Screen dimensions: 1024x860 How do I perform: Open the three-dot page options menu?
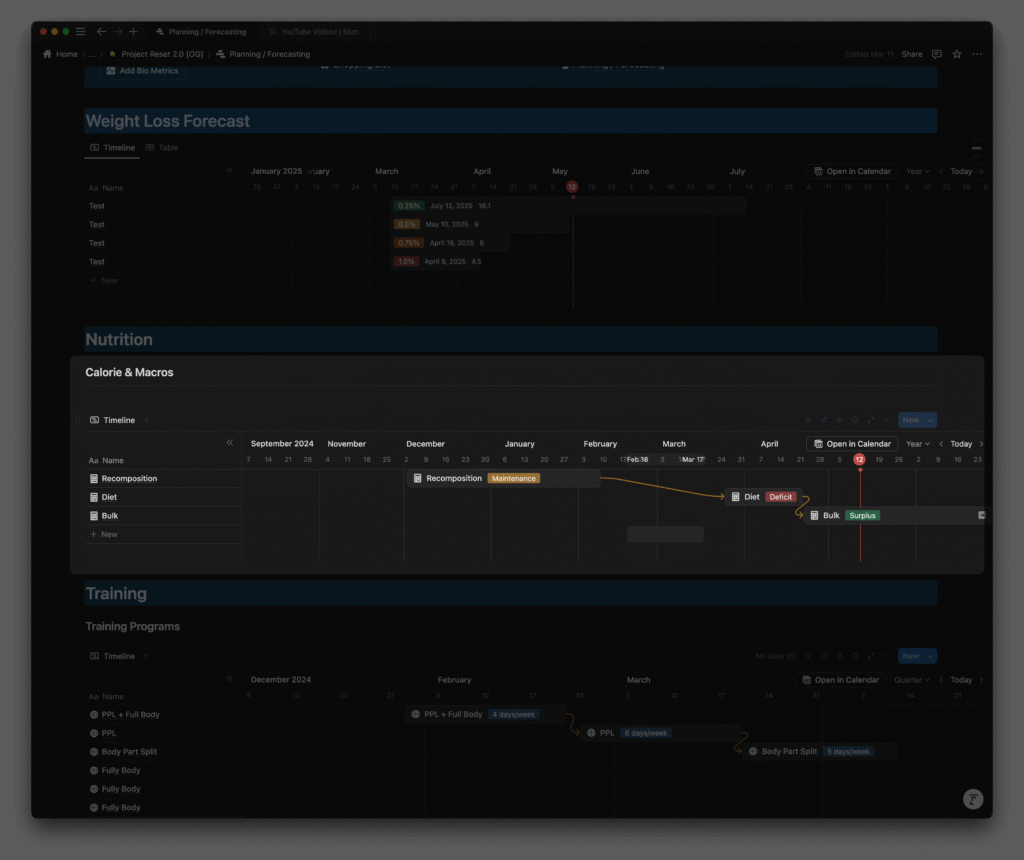click(977, 54)
